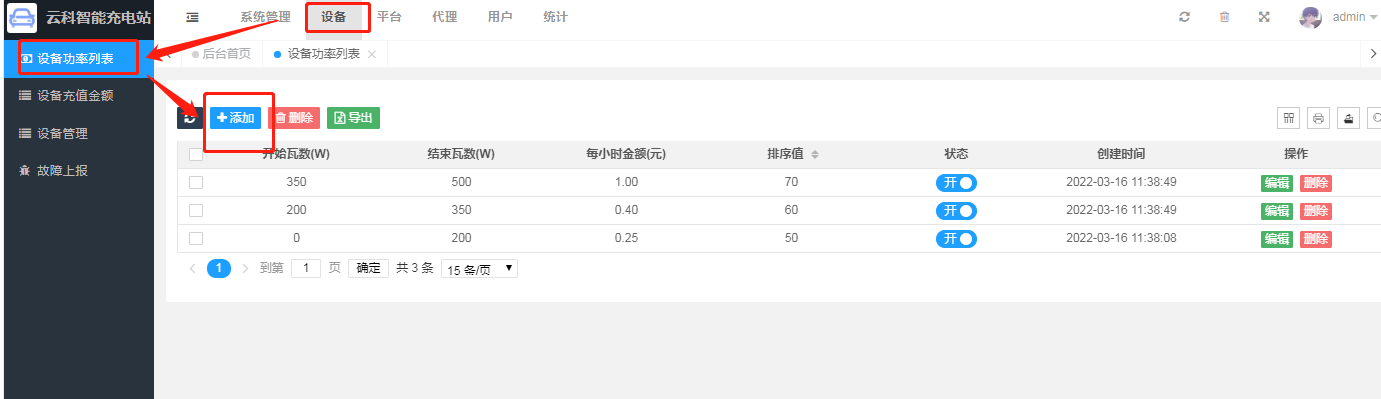Tick the select-all checkbox in table header
Image resolution: width=1381 pixels, height=399 pixels.
coord(196,154)
